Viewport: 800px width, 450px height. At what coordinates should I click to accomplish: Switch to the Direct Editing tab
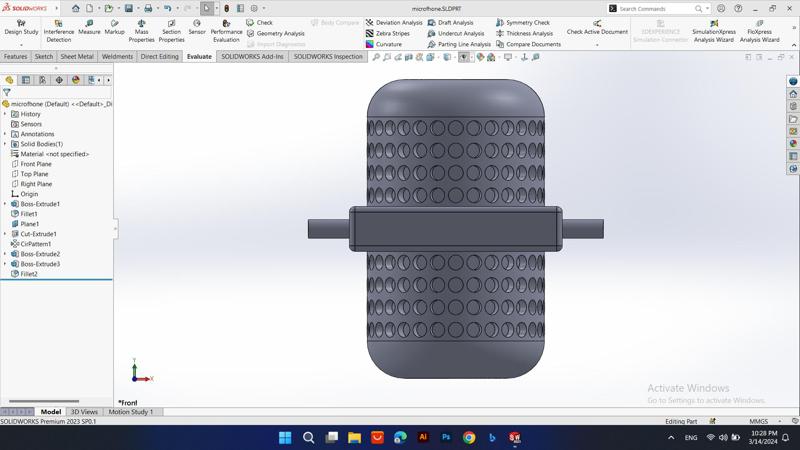point(160,57)
